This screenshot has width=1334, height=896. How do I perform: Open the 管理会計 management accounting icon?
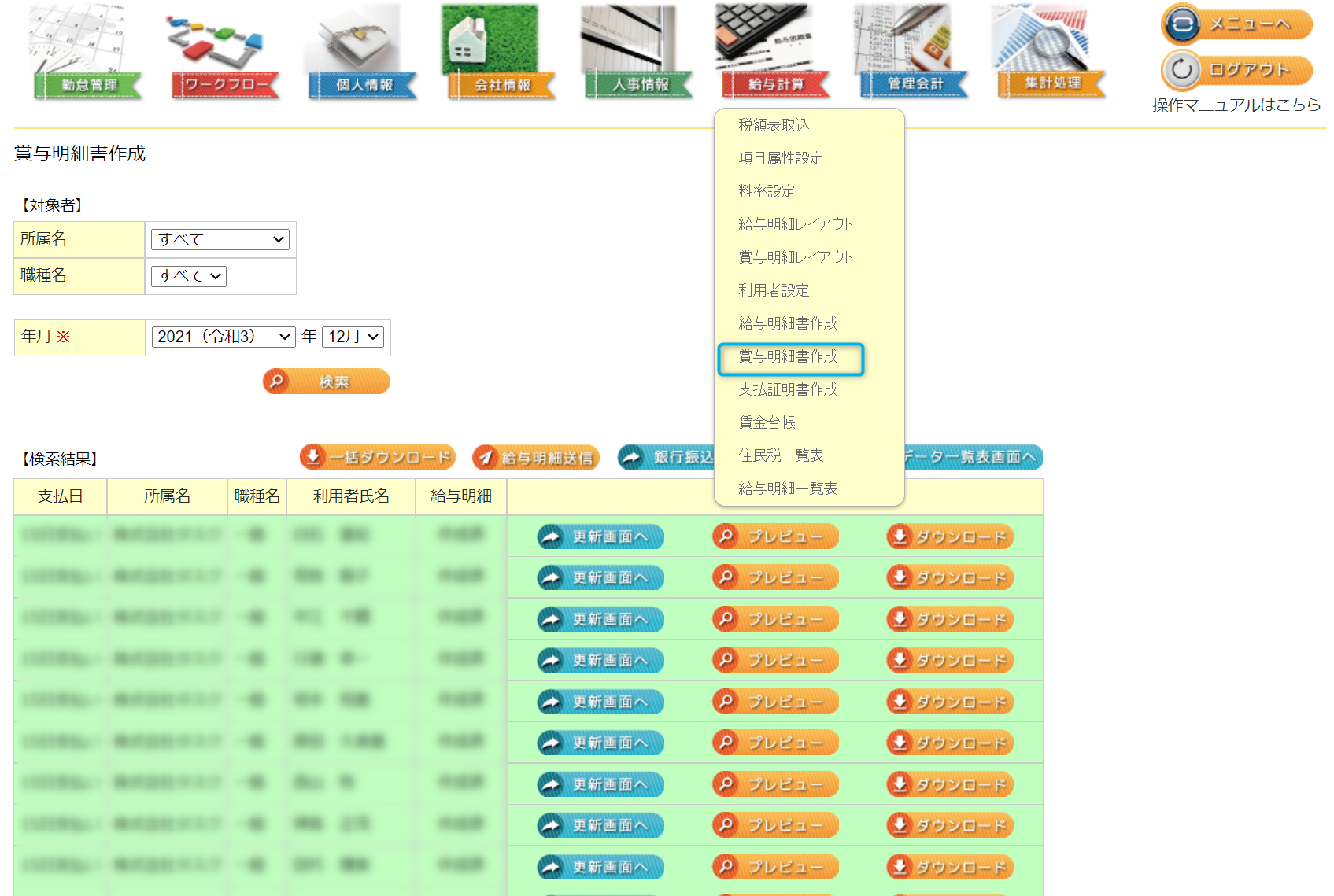(914, 53)
